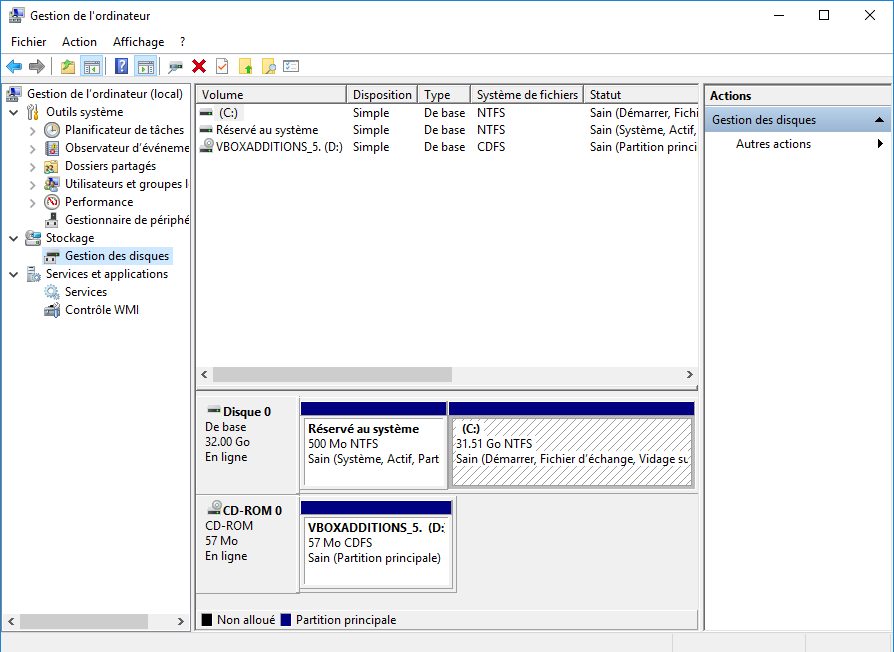Open the Affichage menu
894x652 pixels.
[139, 42]
